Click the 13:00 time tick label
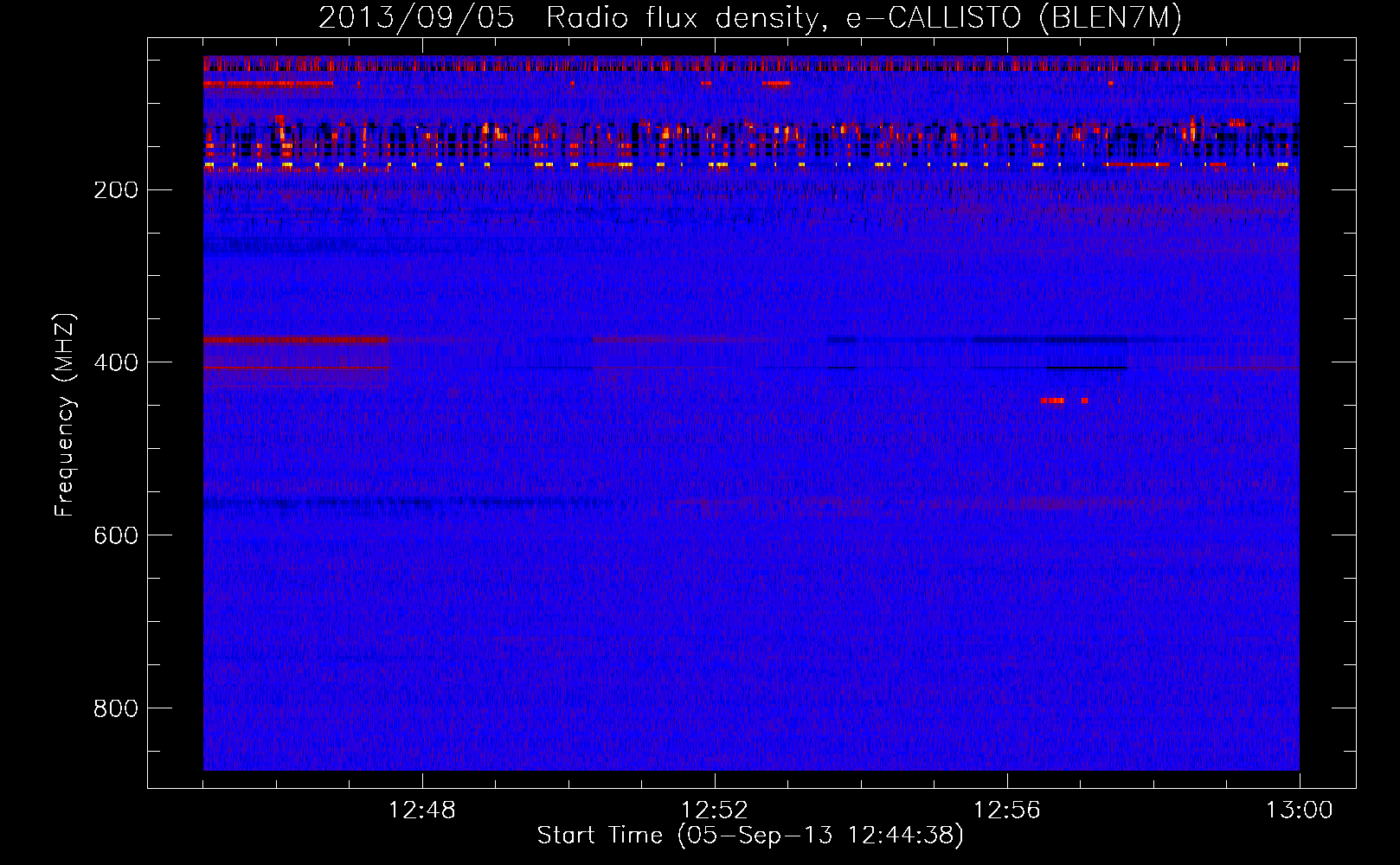Image resolution: width=1400 pixels, height=865 pixels. (1300, 811)
